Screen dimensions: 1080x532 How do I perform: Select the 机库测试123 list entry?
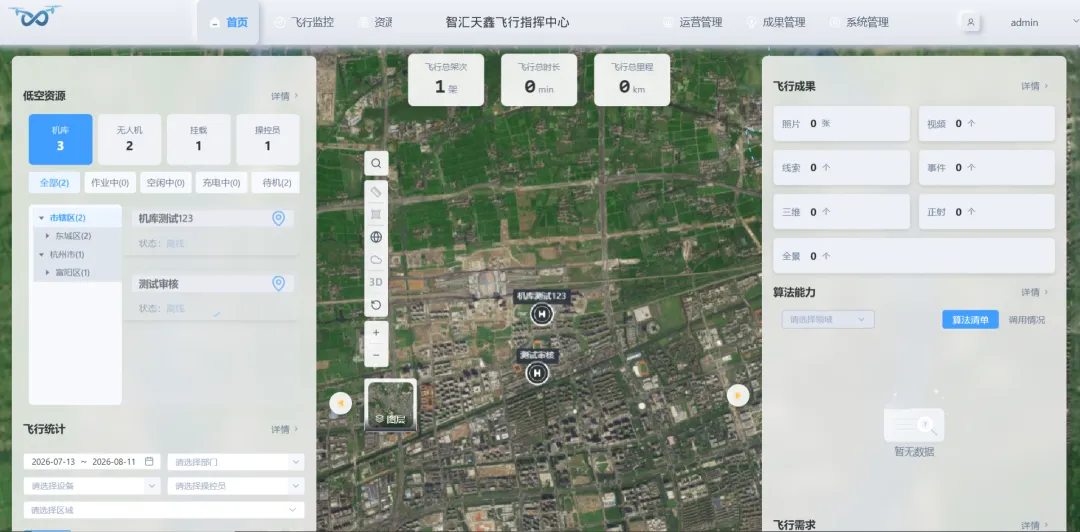211,231
